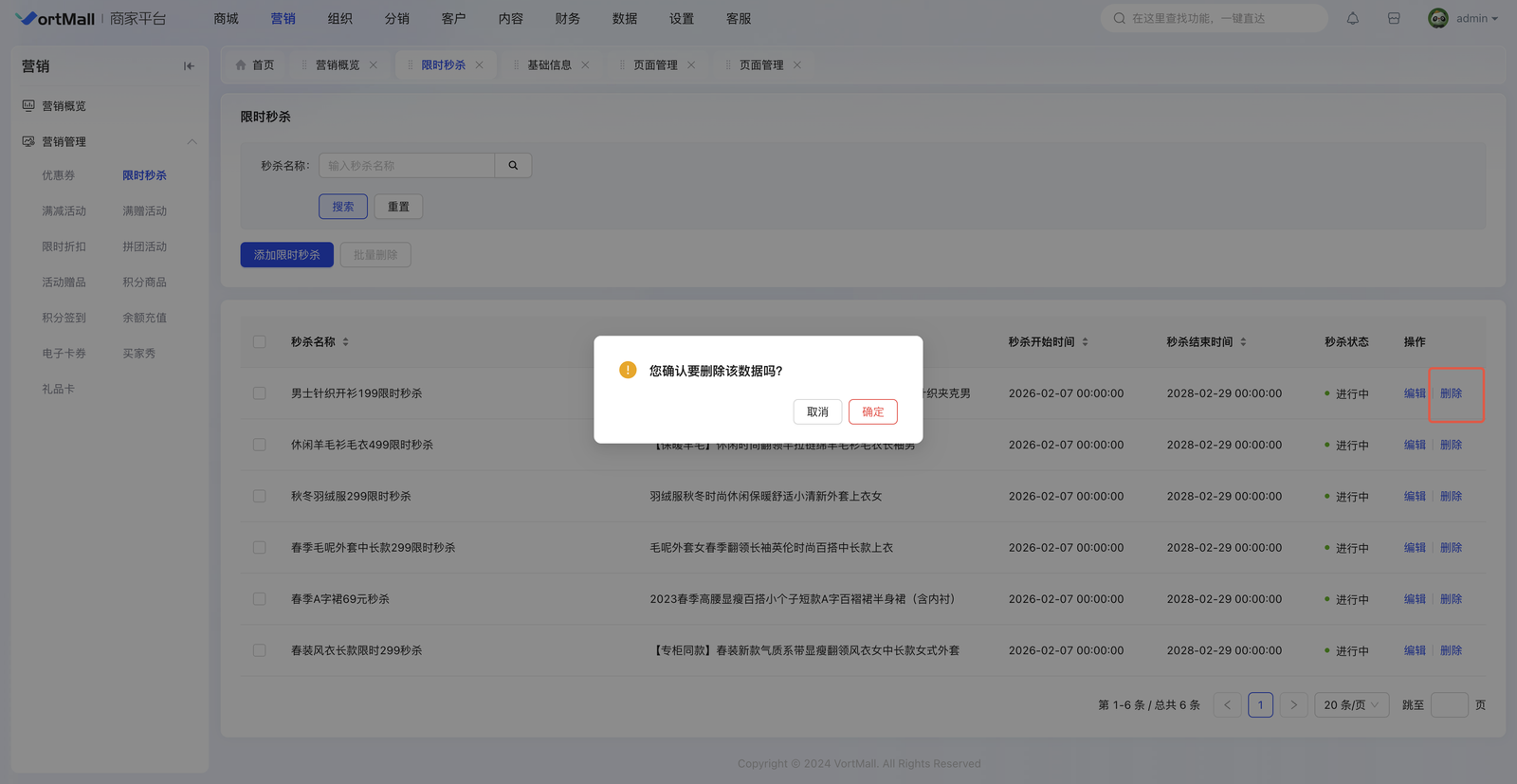Click the magnifier search icon button
The image size is (1517, 784).
tap(513, 166)
